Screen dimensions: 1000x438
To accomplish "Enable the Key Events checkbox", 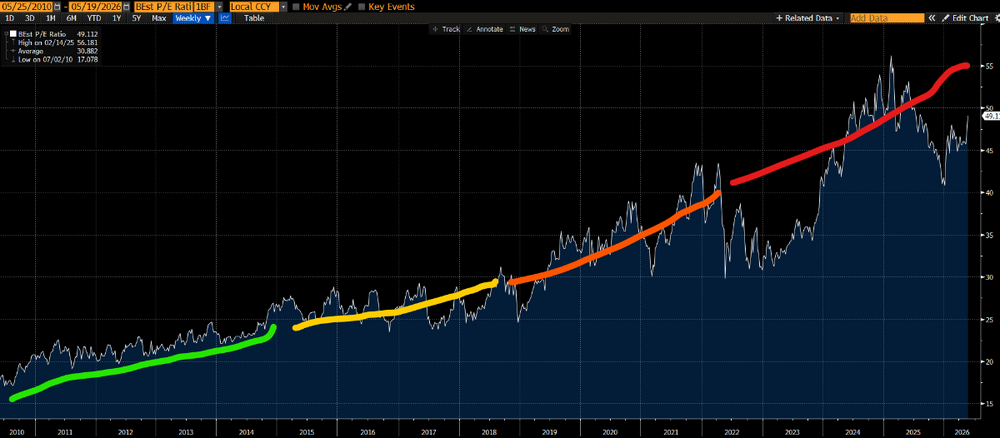I will (362, 7).
